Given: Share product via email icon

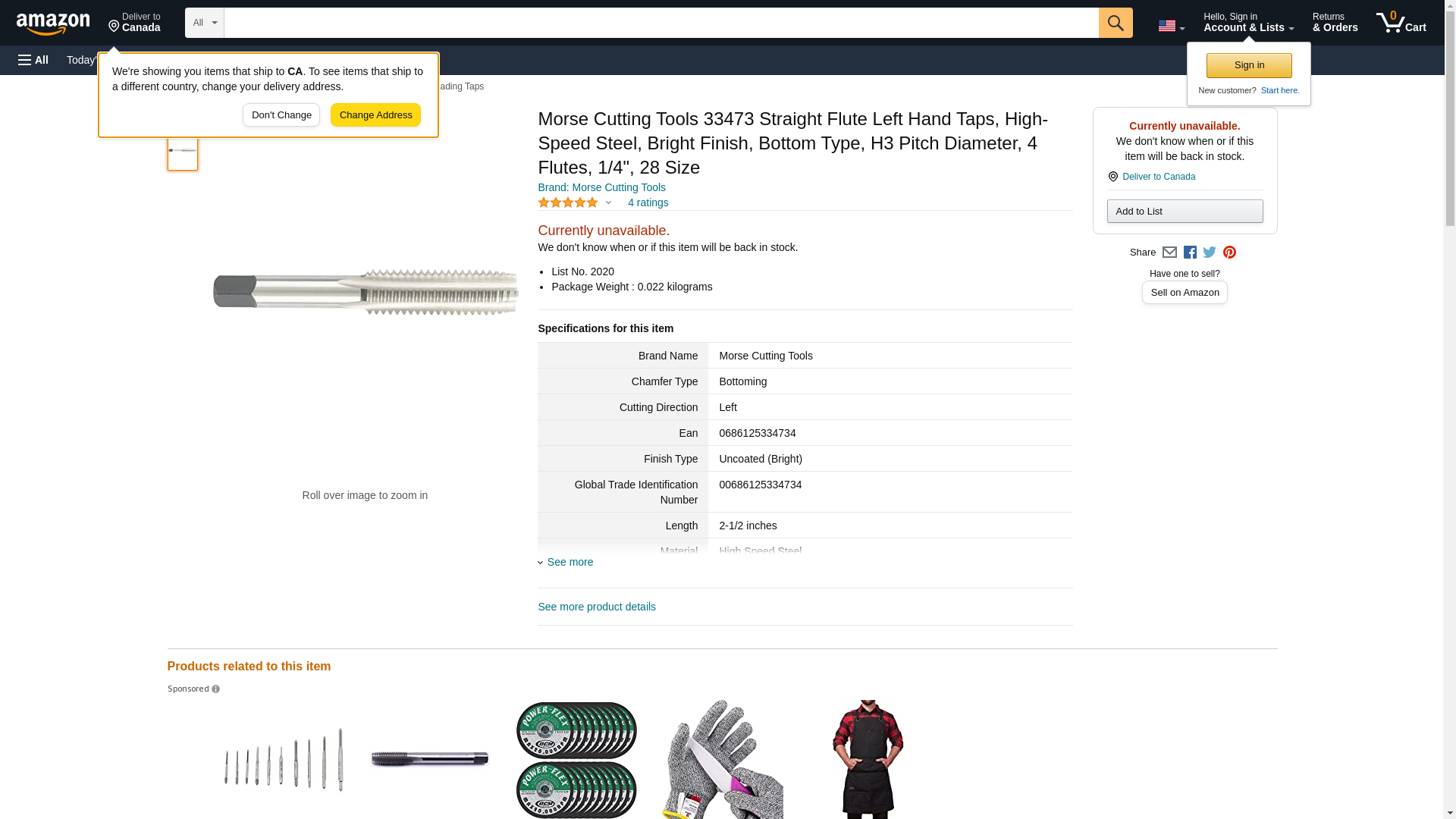Looking at the screenshot, I should click(1169, 253).
